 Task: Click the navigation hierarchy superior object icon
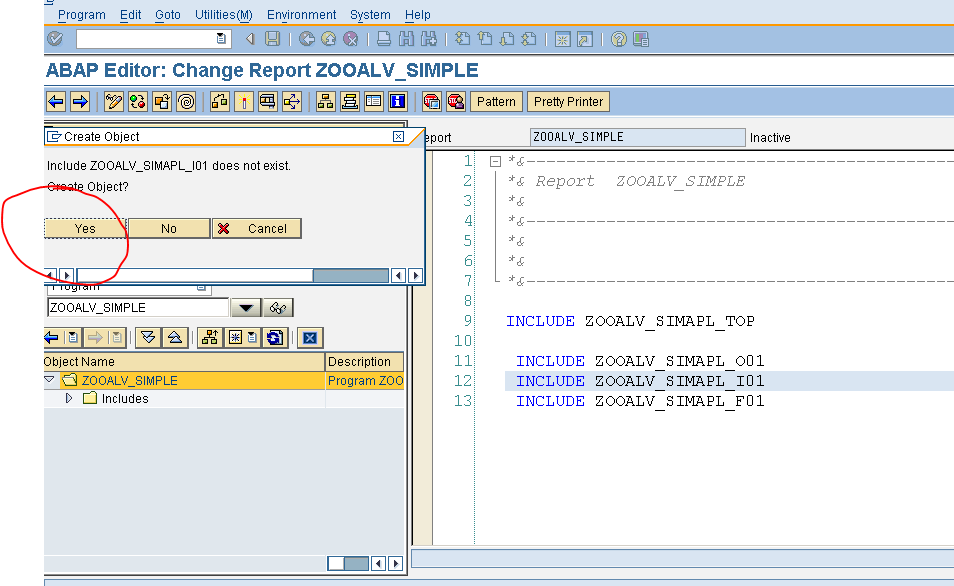(210, 337)
